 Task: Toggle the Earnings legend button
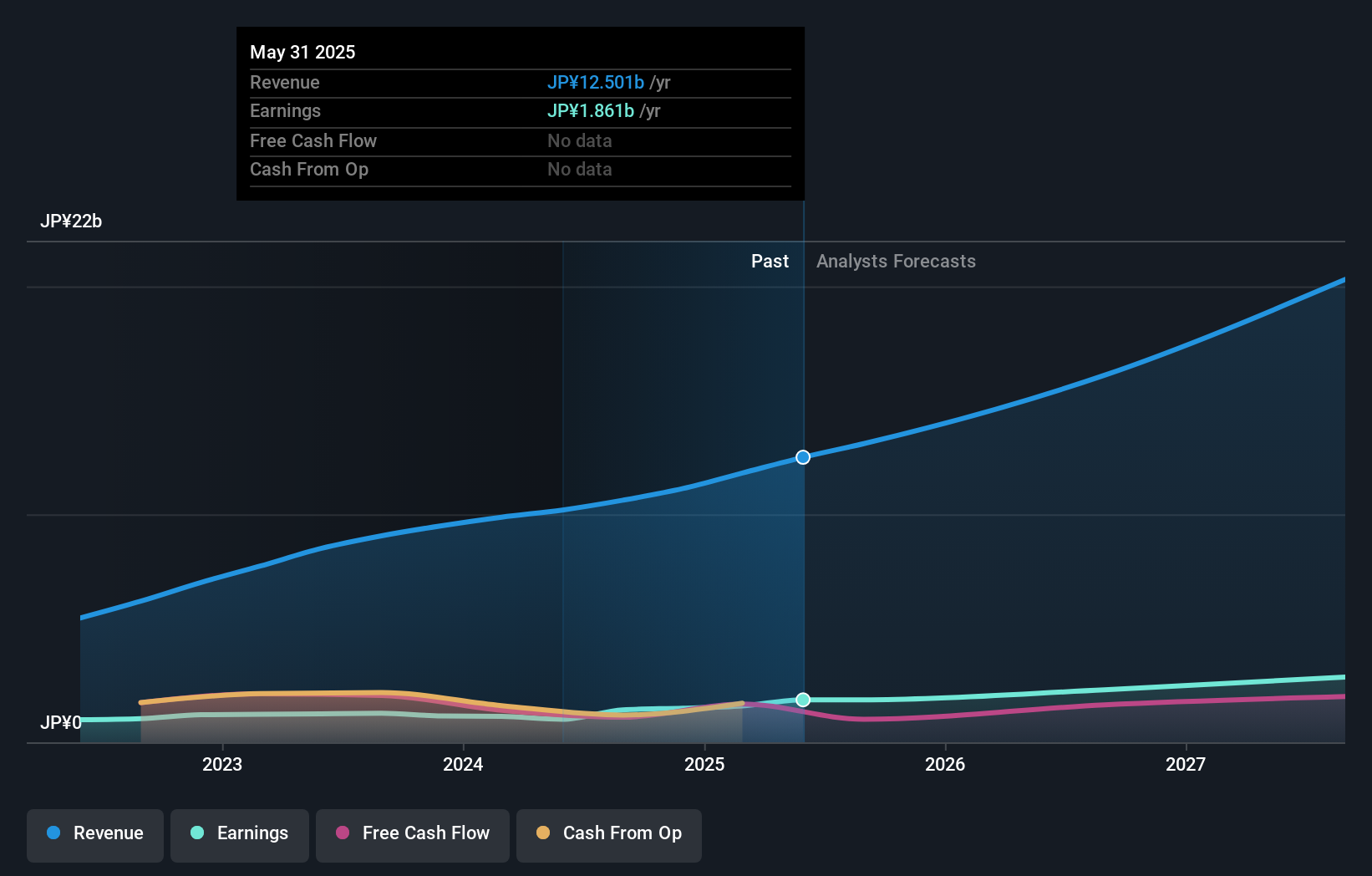[x=240, y=835]
